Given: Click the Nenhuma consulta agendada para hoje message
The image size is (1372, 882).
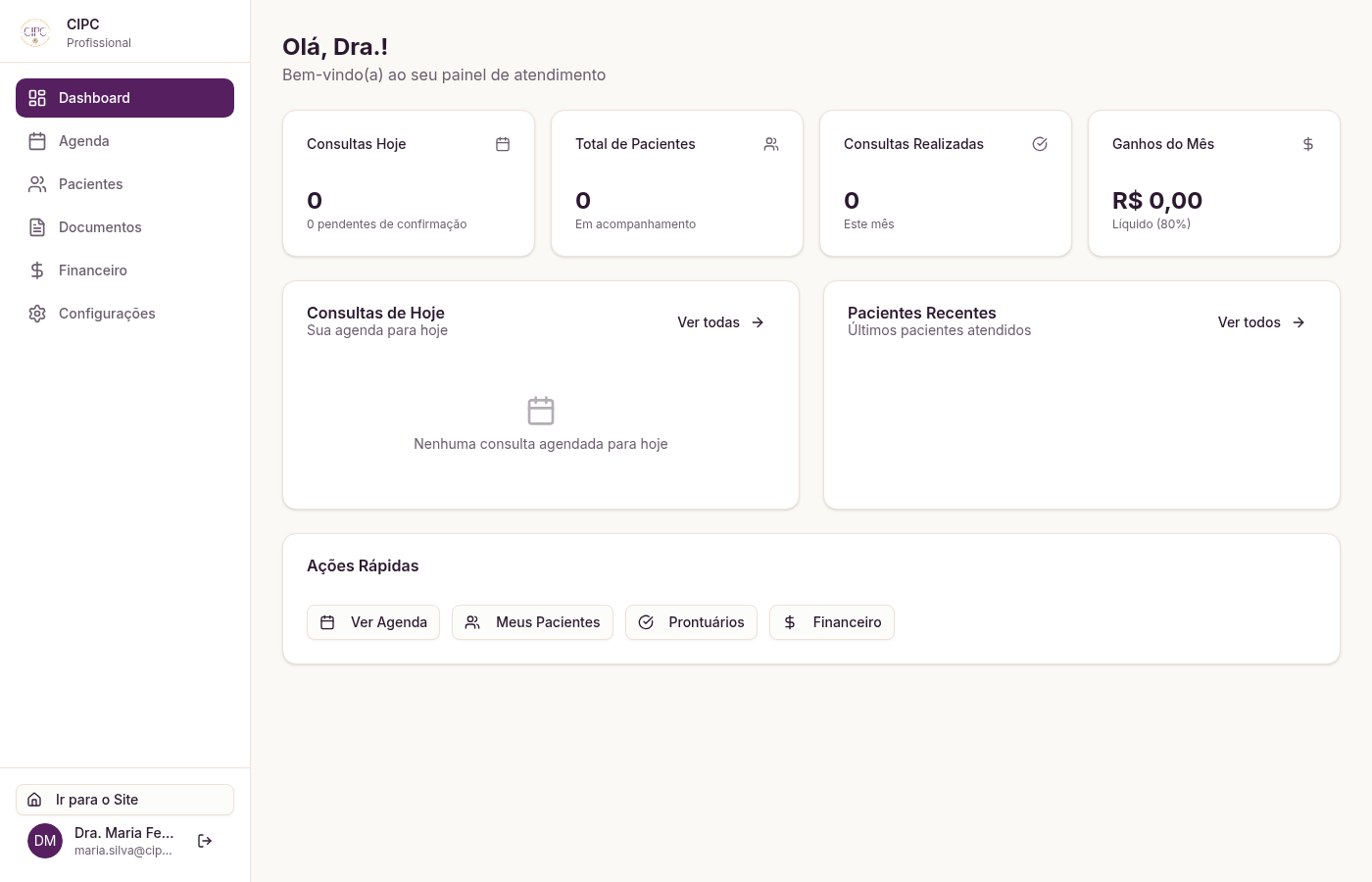Looking at the screenshot, I should (x=541, y=444).
